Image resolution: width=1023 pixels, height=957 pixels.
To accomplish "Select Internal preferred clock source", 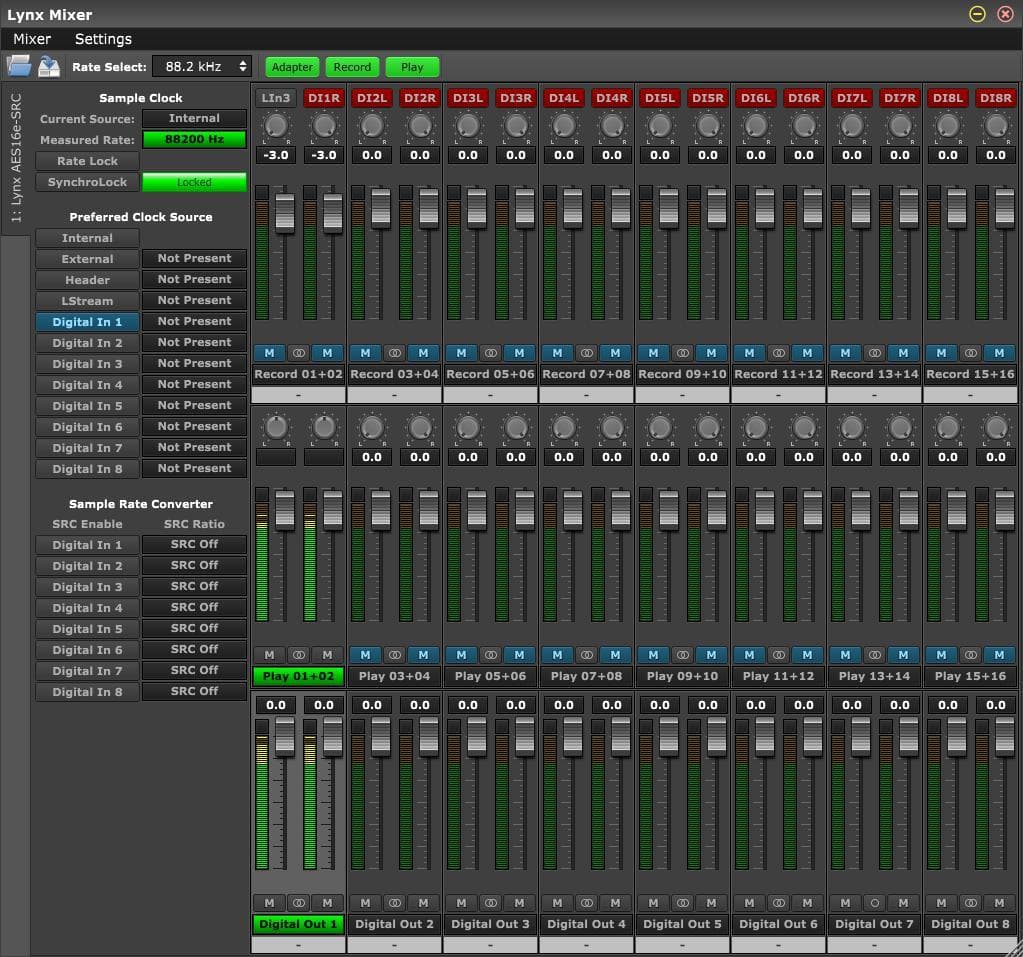I will 87,237.
